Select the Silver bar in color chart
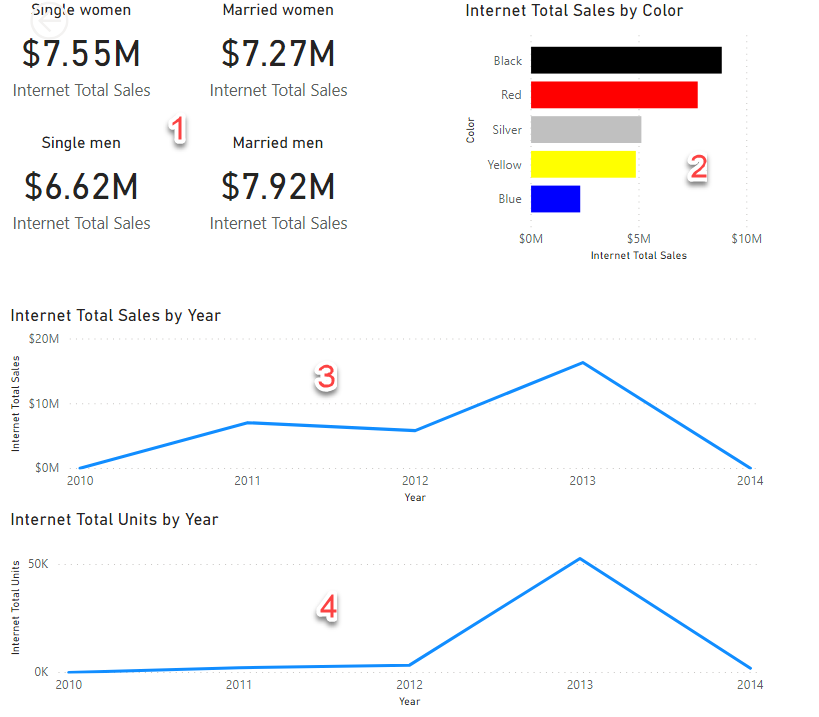The image size is (819, 717). tap(586, 130)
